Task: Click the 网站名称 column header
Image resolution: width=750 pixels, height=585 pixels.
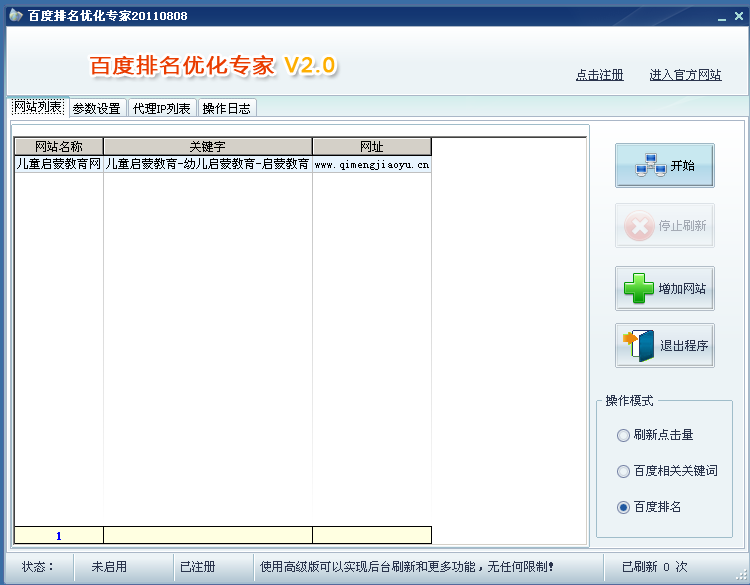Action: coord(59,146)
